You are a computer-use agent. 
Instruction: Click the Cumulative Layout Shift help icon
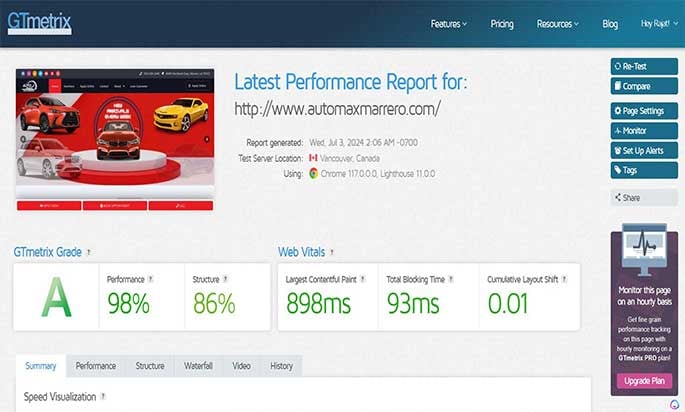click(564, 279)
